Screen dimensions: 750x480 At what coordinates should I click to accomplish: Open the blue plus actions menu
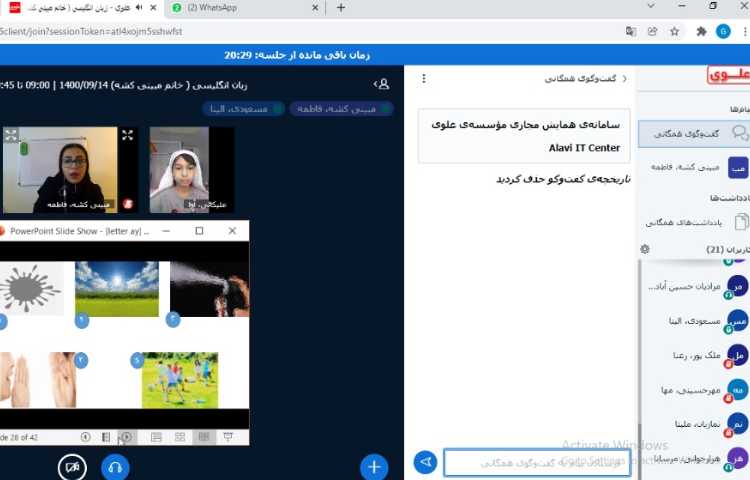click(374, 467)
